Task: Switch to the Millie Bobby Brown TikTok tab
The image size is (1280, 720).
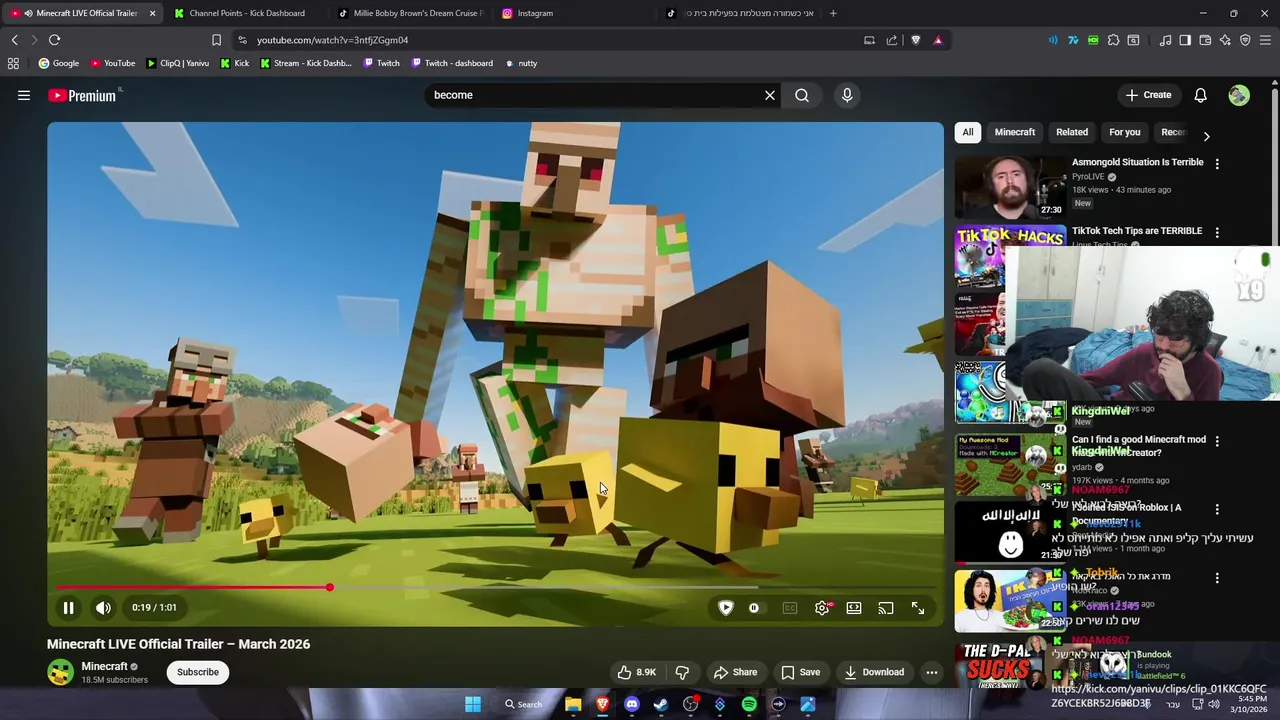Action: [x=410, y=13]
